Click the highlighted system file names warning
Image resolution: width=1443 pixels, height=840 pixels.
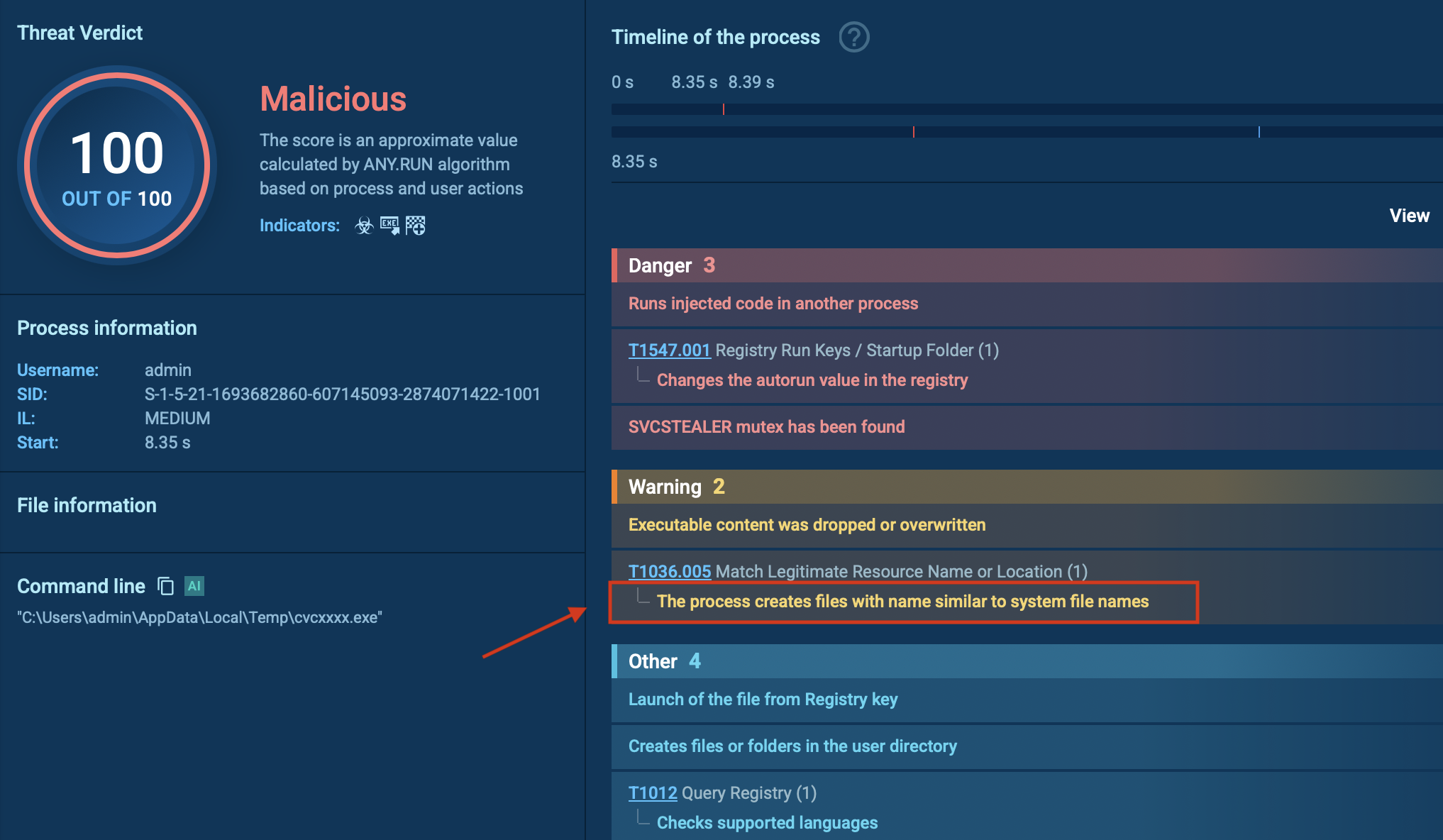point(902,602)
